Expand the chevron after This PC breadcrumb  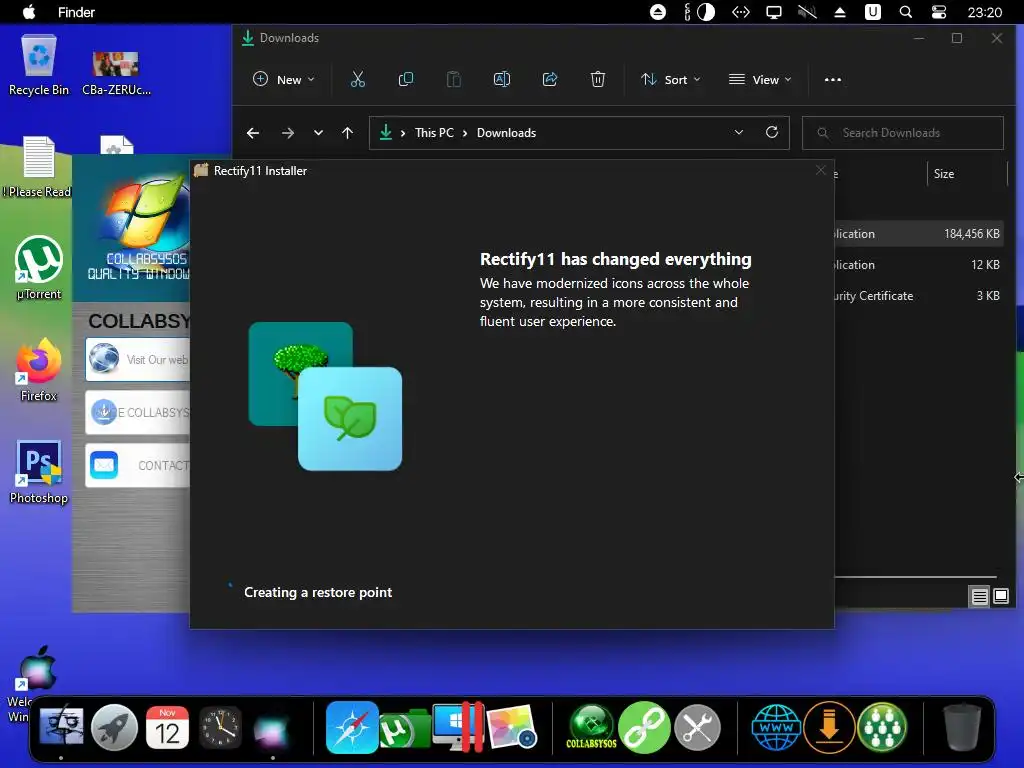click(x=465, y=133)
